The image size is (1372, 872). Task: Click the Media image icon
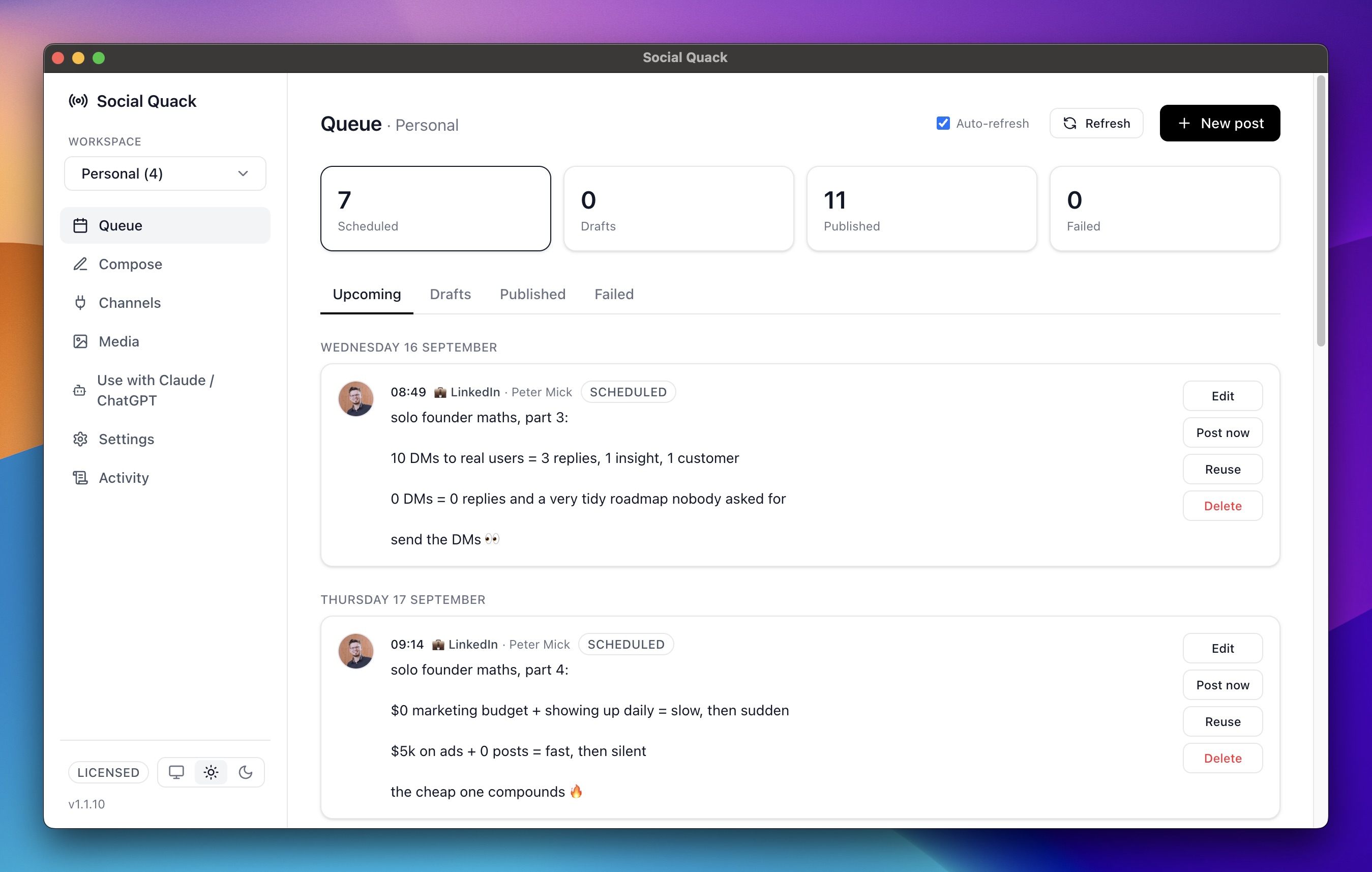[x=80, y=341]
